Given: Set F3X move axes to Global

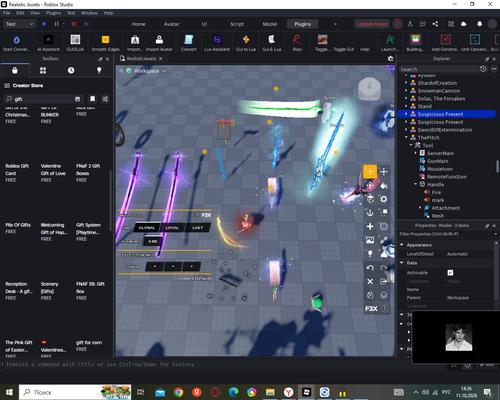Looking at the screenshot, I should click(147, 228).
